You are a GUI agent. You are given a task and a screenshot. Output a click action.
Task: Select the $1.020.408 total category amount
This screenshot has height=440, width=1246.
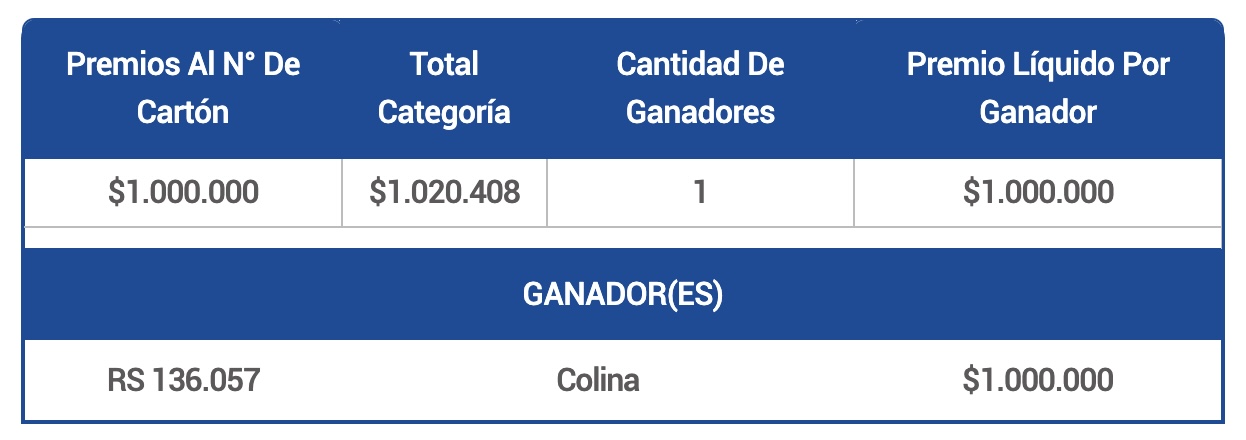pyautogui.click(x=444, y=192)
